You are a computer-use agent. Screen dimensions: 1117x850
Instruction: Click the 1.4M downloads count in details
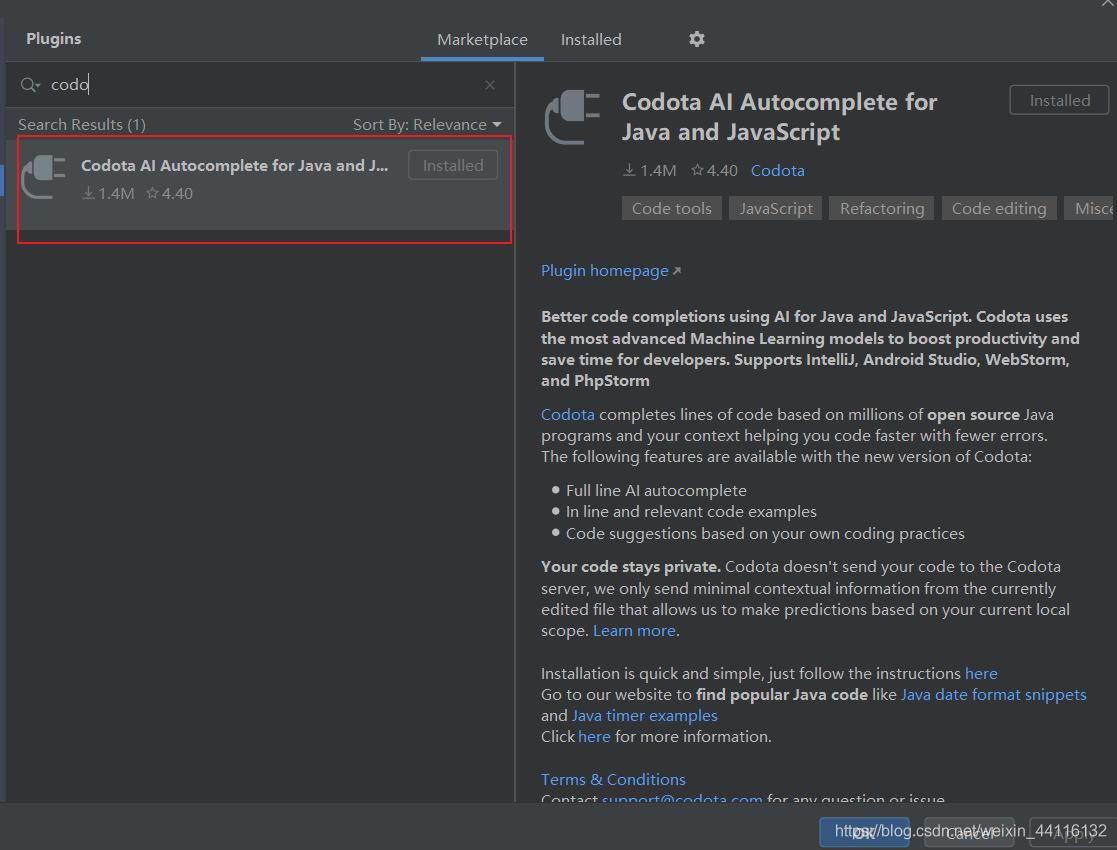(x=650, y=171)
